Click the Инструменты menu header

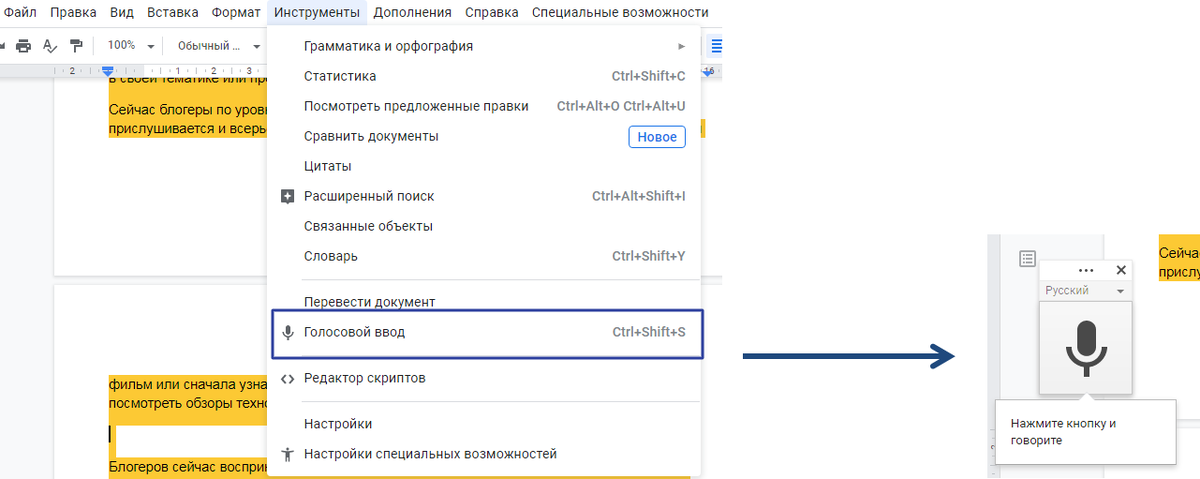click(x=316, y=13)
